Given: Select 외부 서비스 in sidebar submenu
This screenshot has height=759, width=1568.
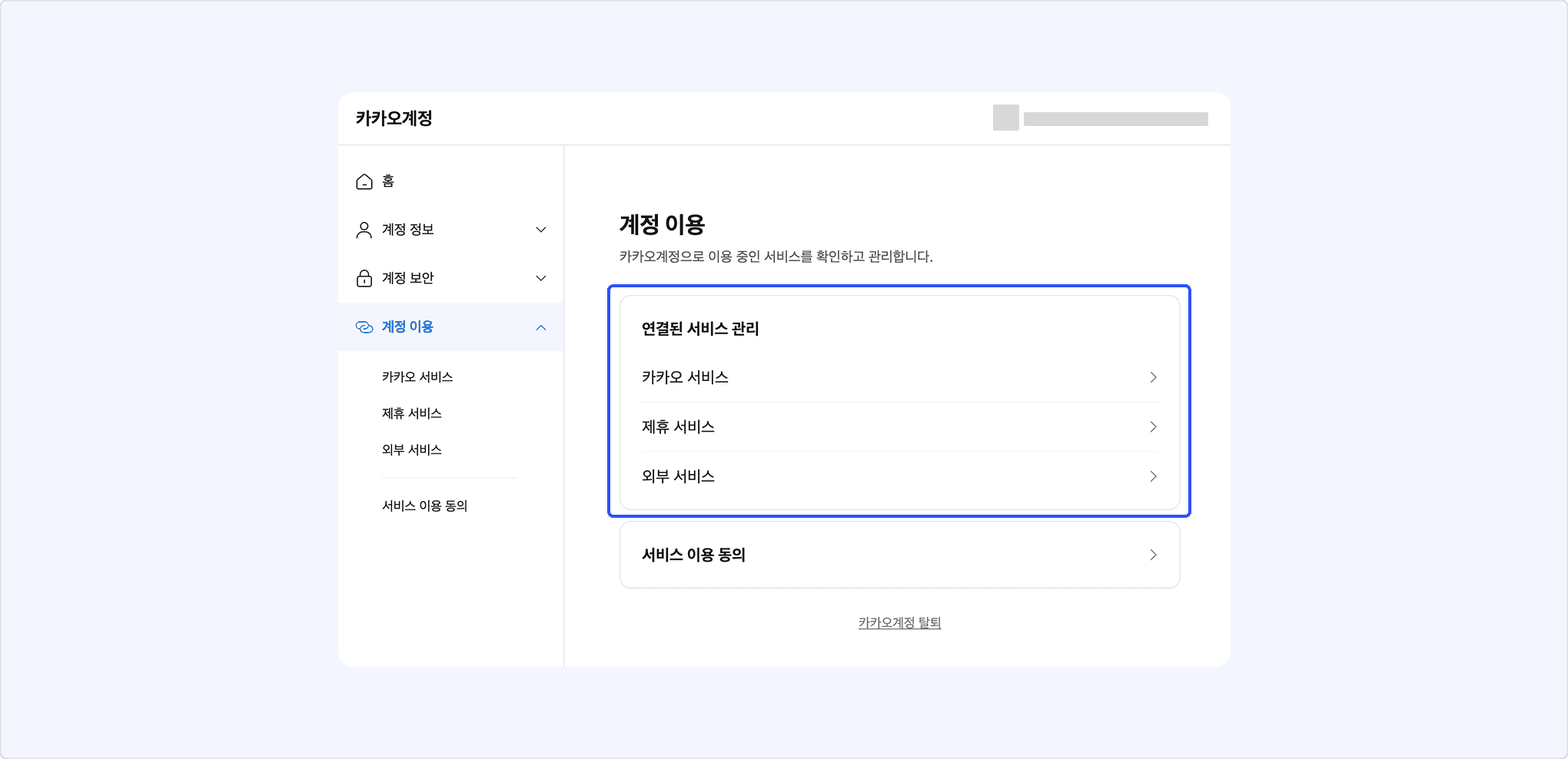Looking at the screenshot, I should (x=412, y=450).
